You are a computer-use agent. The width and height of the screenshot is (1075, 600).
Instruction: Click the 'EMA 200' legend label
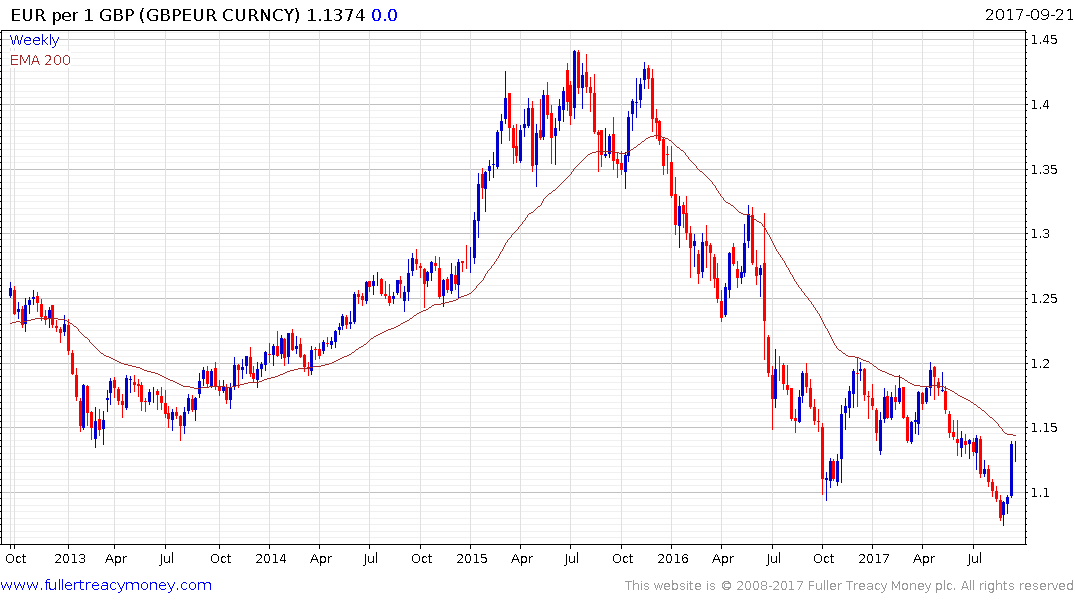coord(40,60)
